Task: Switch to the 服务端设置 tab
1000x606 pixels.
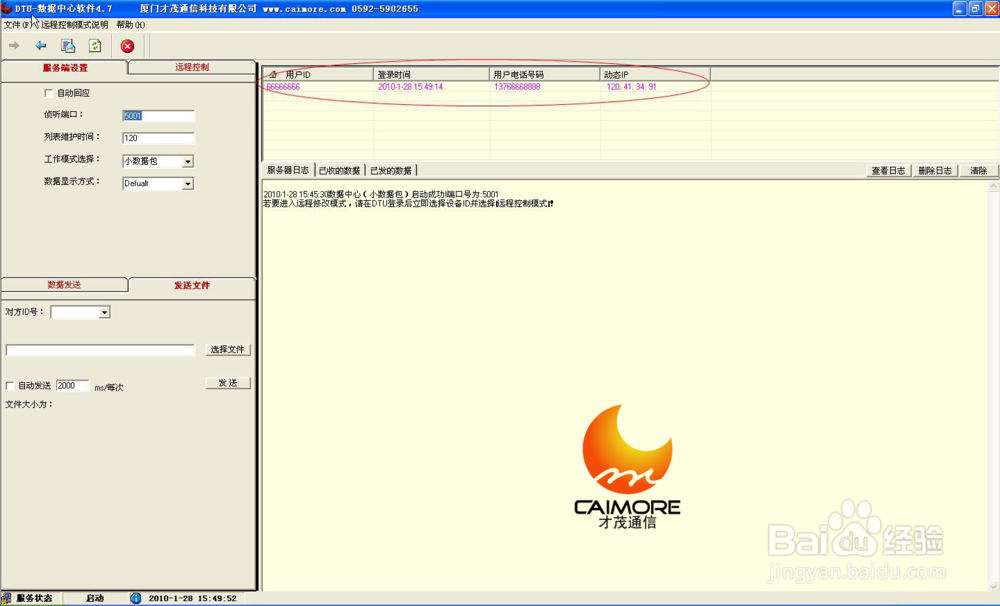Action: (x=65, y=68)
